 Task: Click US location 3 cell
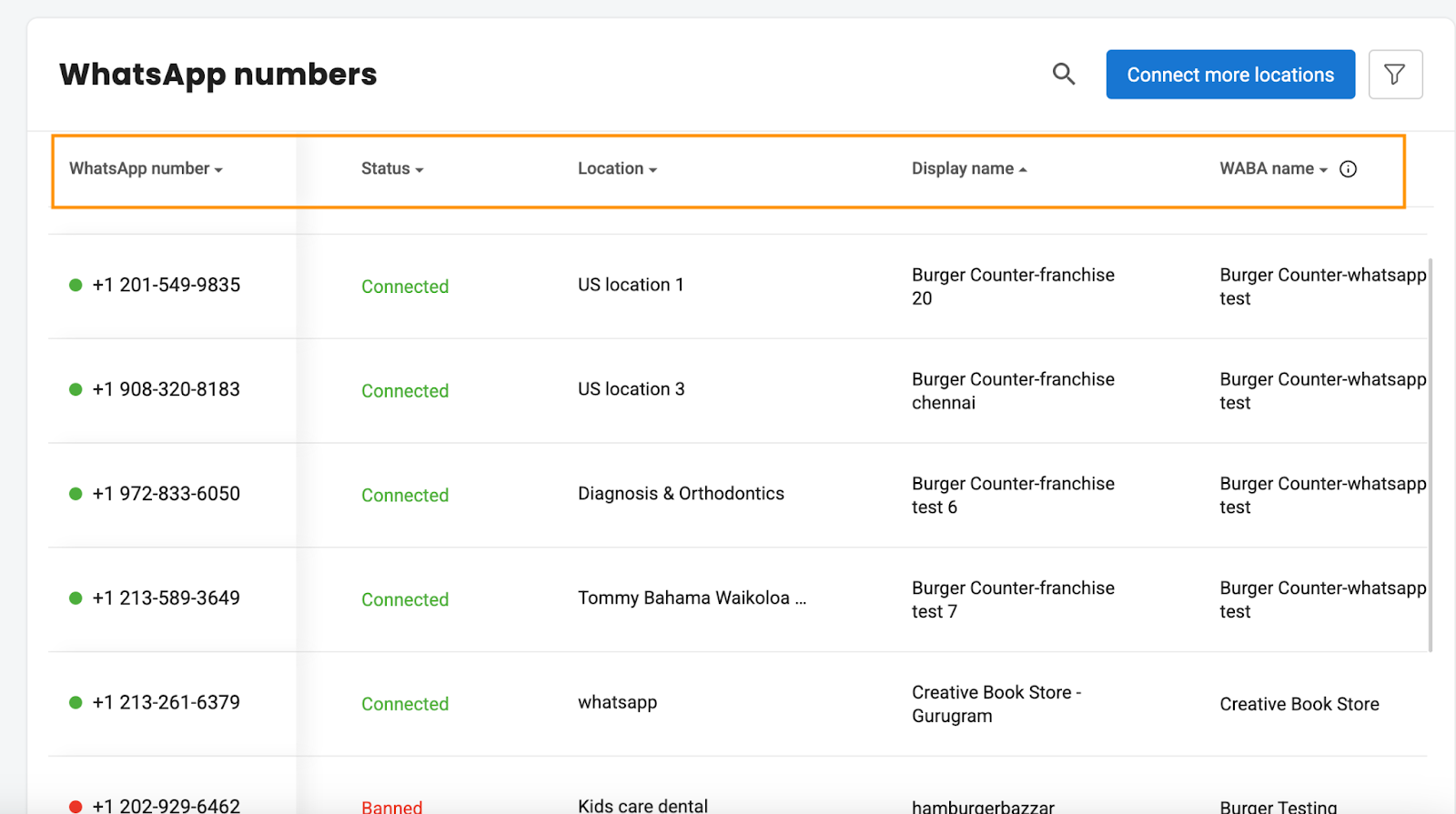click(632, 390)
